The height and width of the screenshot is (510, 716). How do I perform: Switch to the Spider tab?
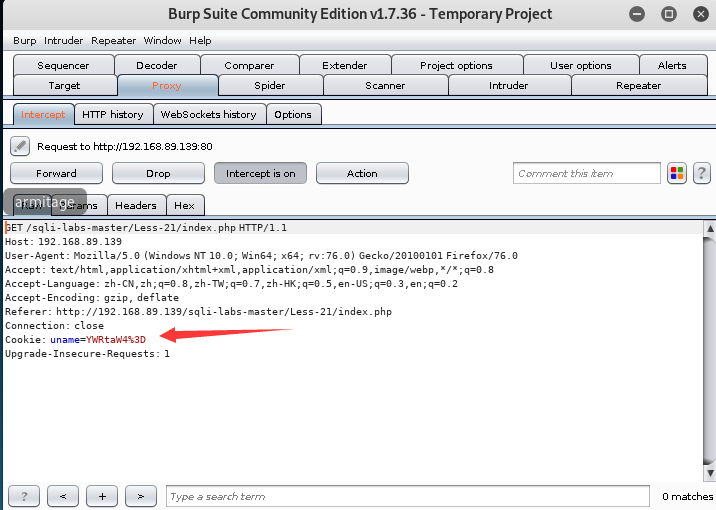click(270, 85)
